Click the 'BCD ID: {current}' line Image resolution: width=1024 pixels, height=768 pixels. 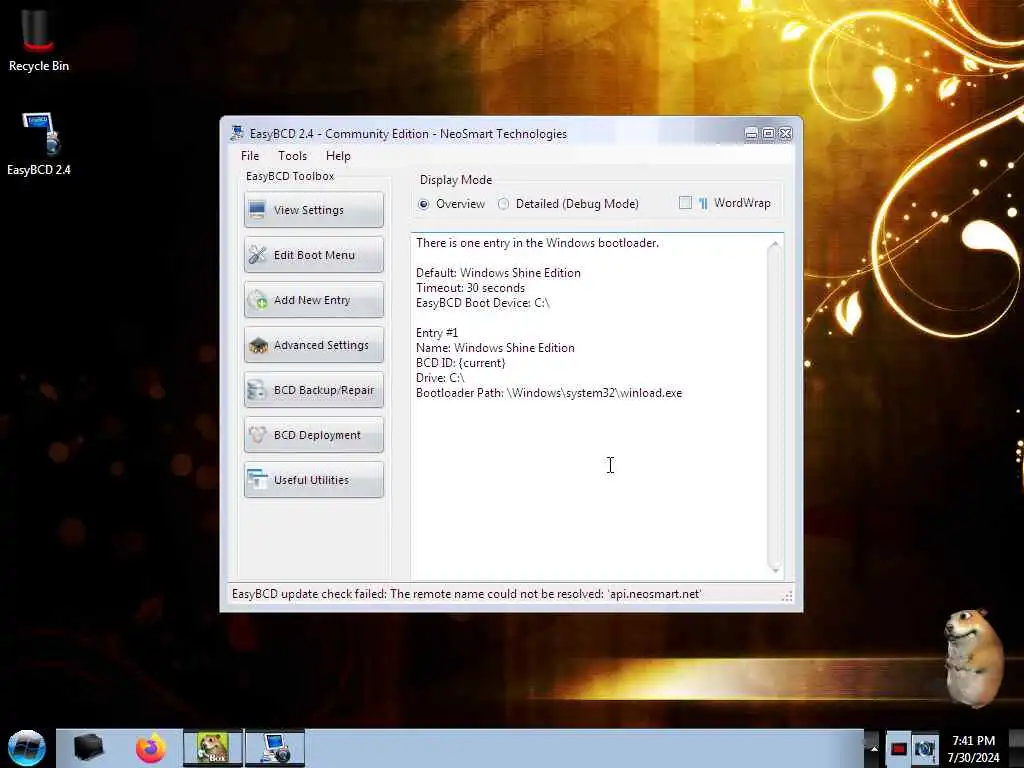460,363
